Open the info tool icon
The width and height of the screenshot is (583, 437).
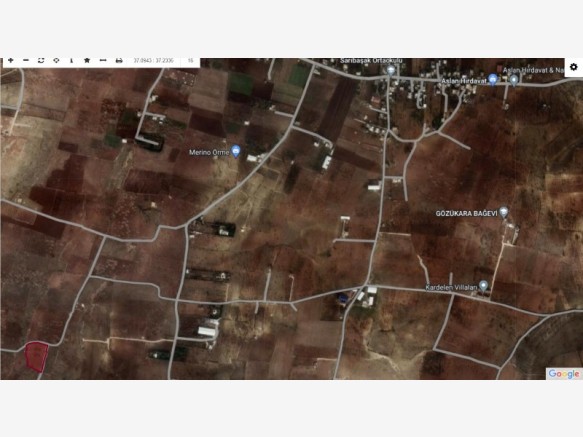coord(71,60)
